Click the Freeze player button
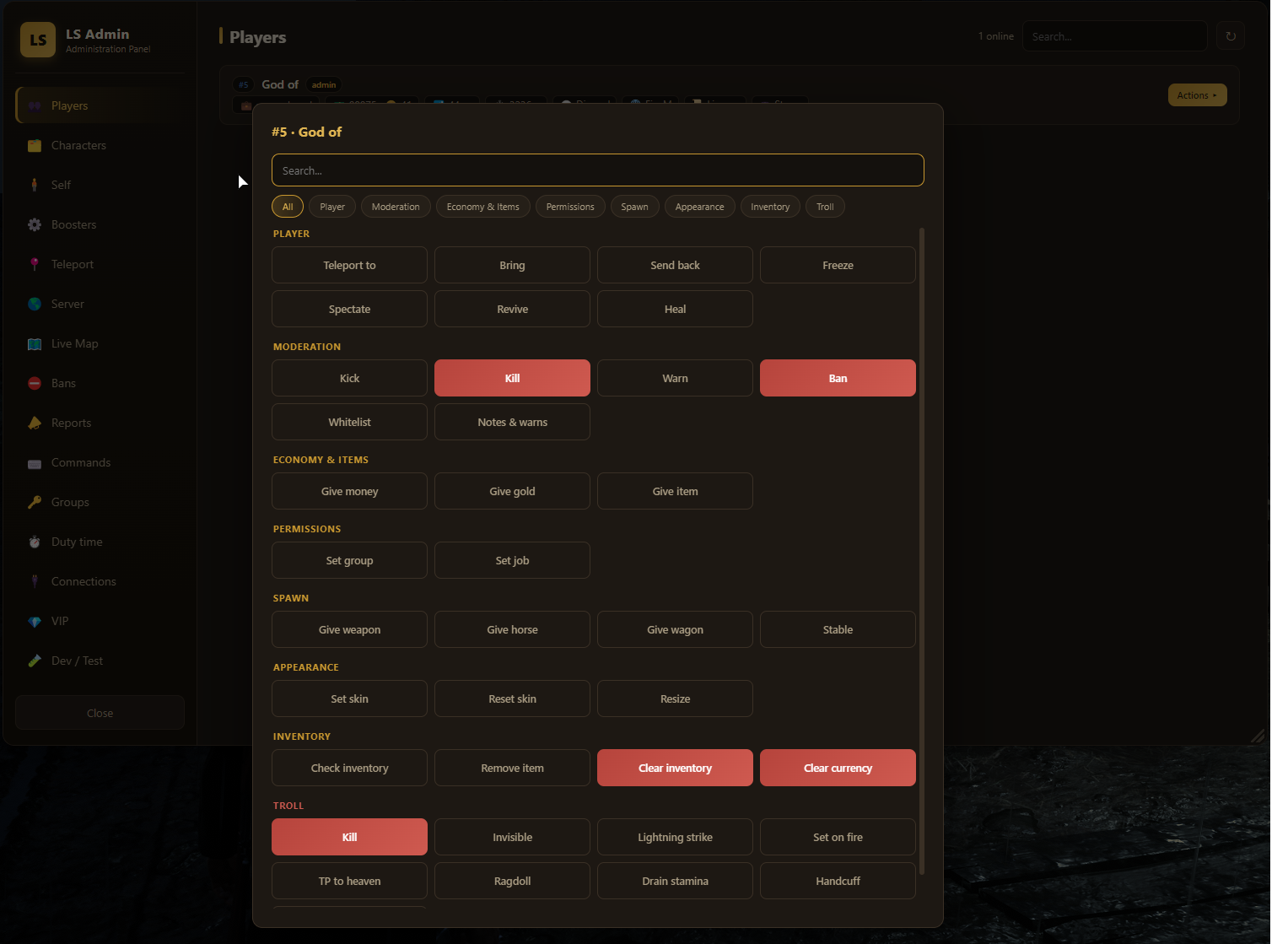 838,265
